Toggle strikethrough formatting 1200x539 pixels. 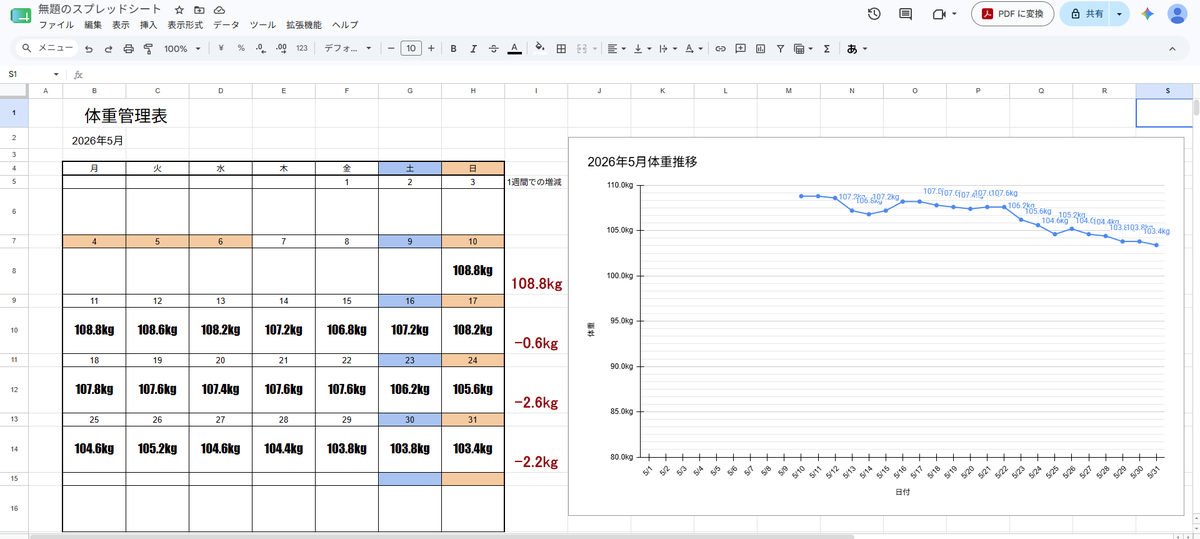pos(493,48)
